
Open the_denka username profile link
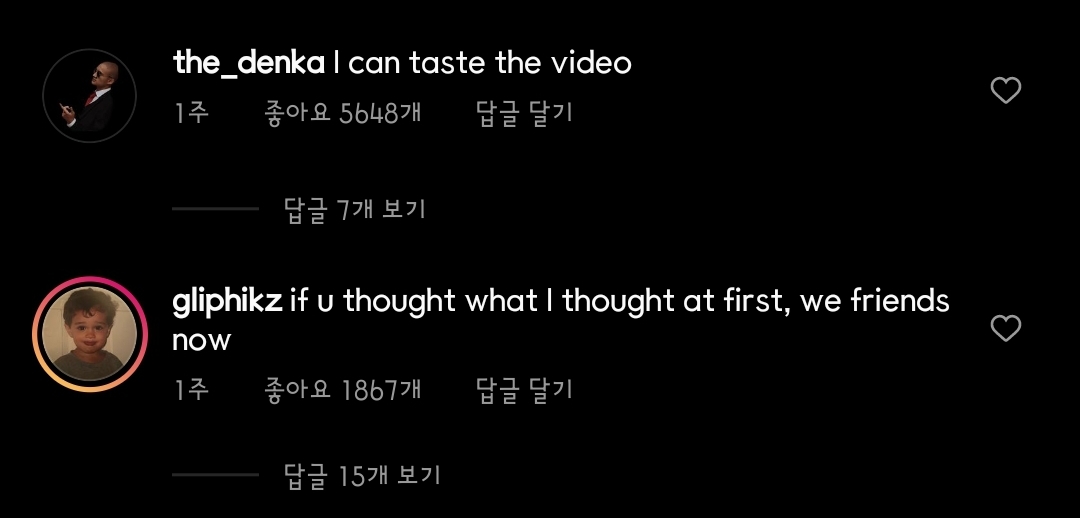coord(248,64)
